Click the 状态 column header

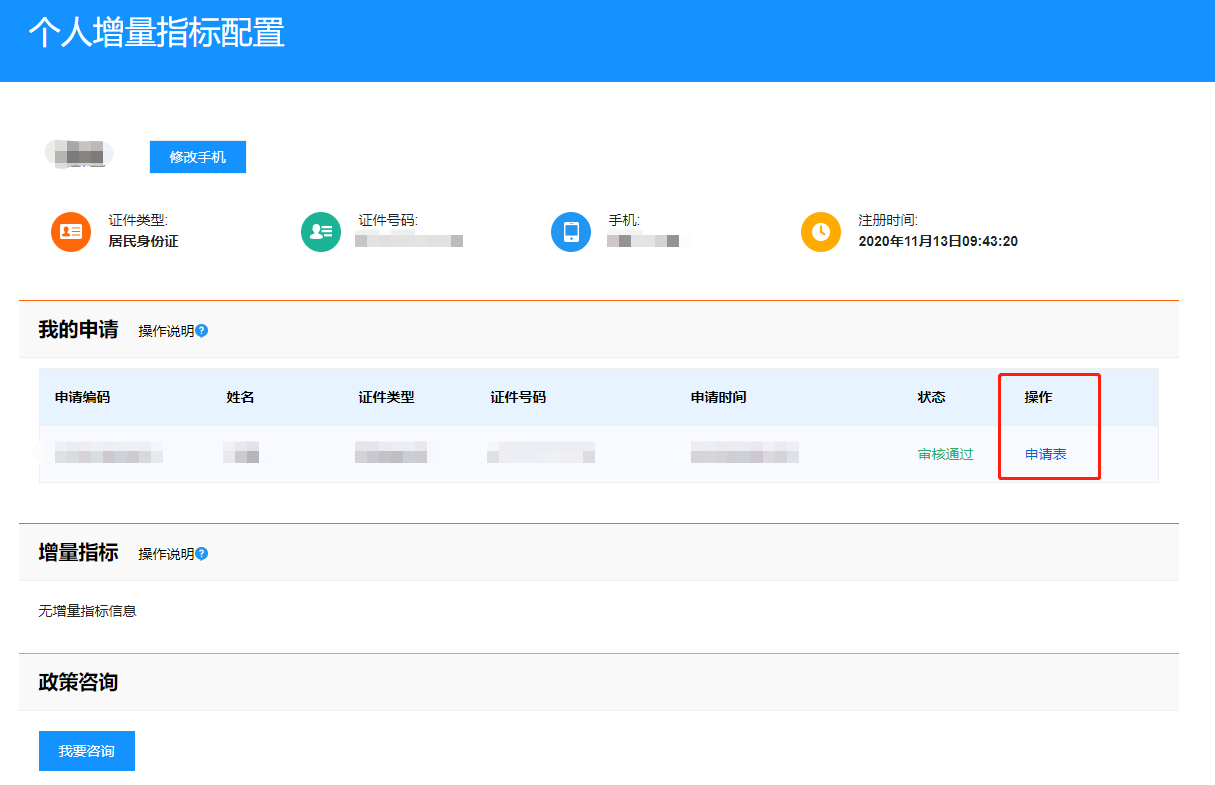coord(931,397)
